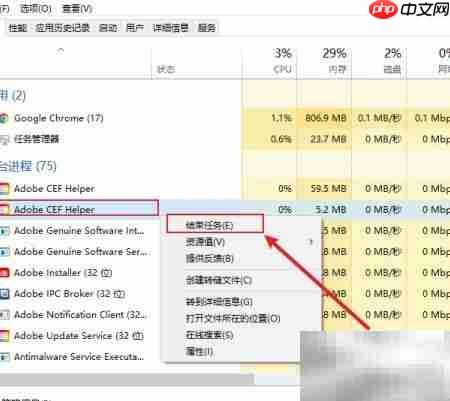Open the 选项(O) menu
The image size is (450, 401).
point(36,9)
